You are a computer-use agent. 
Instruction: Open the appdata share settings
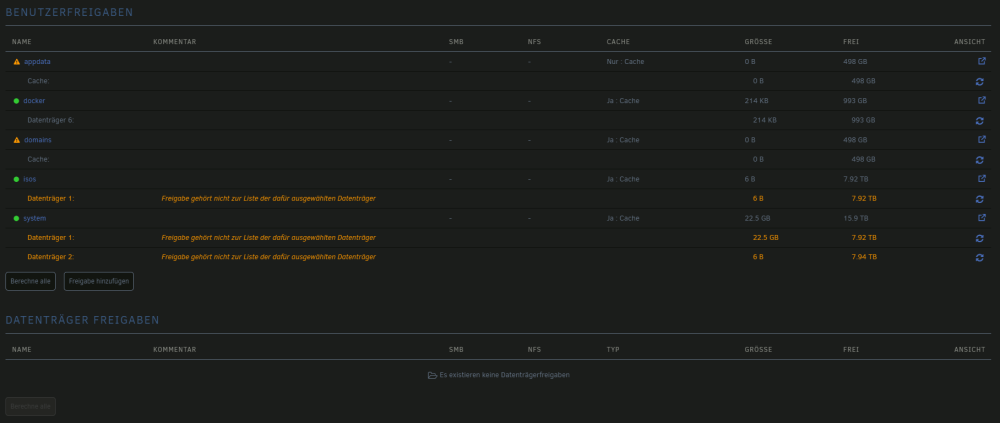tap(37, 62)
